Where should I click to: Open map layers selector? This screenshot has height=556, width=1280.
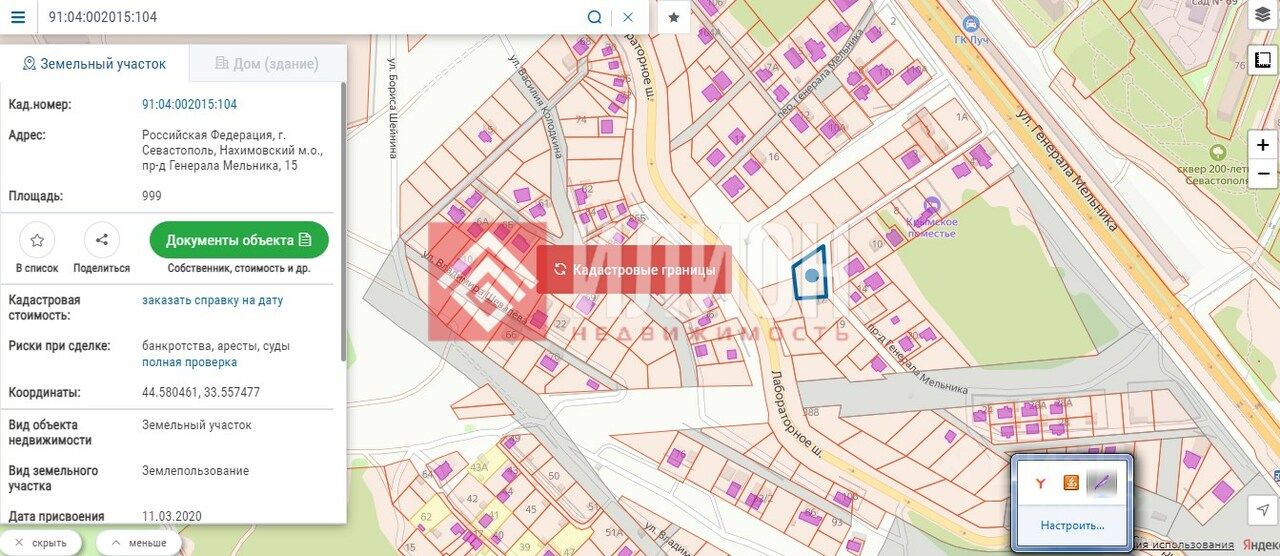click(1263, 15)
